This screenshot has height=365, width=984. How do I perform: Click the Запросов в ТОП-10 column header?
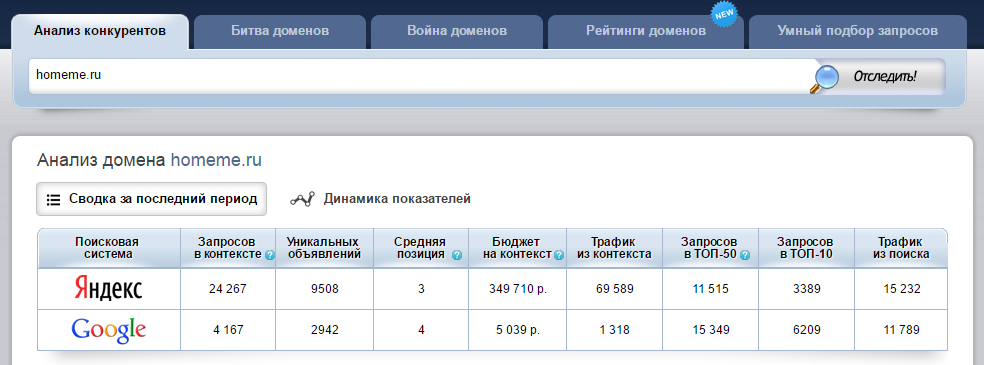pos(805,248)
